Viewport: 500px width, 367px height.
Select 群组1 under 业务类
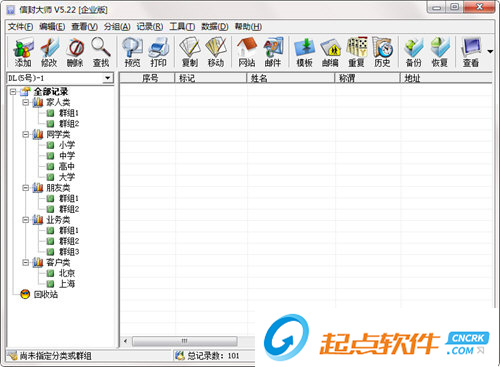[69, 230]
